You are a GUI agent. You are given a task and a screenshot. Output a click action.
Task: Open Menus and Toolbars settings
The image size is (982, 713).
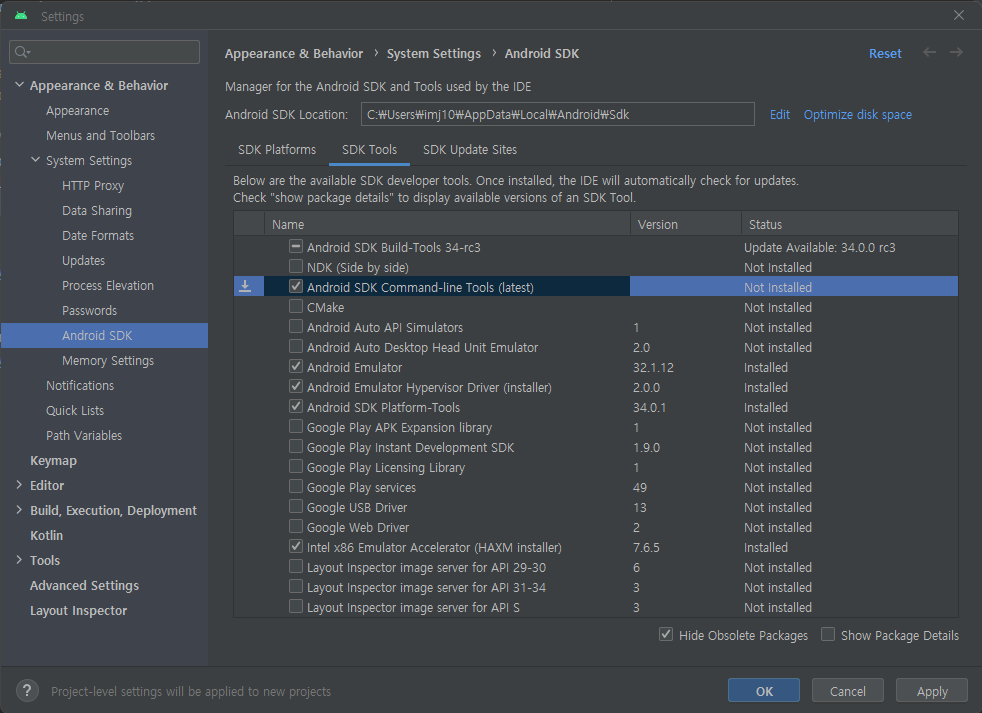(x=100, y=135)
